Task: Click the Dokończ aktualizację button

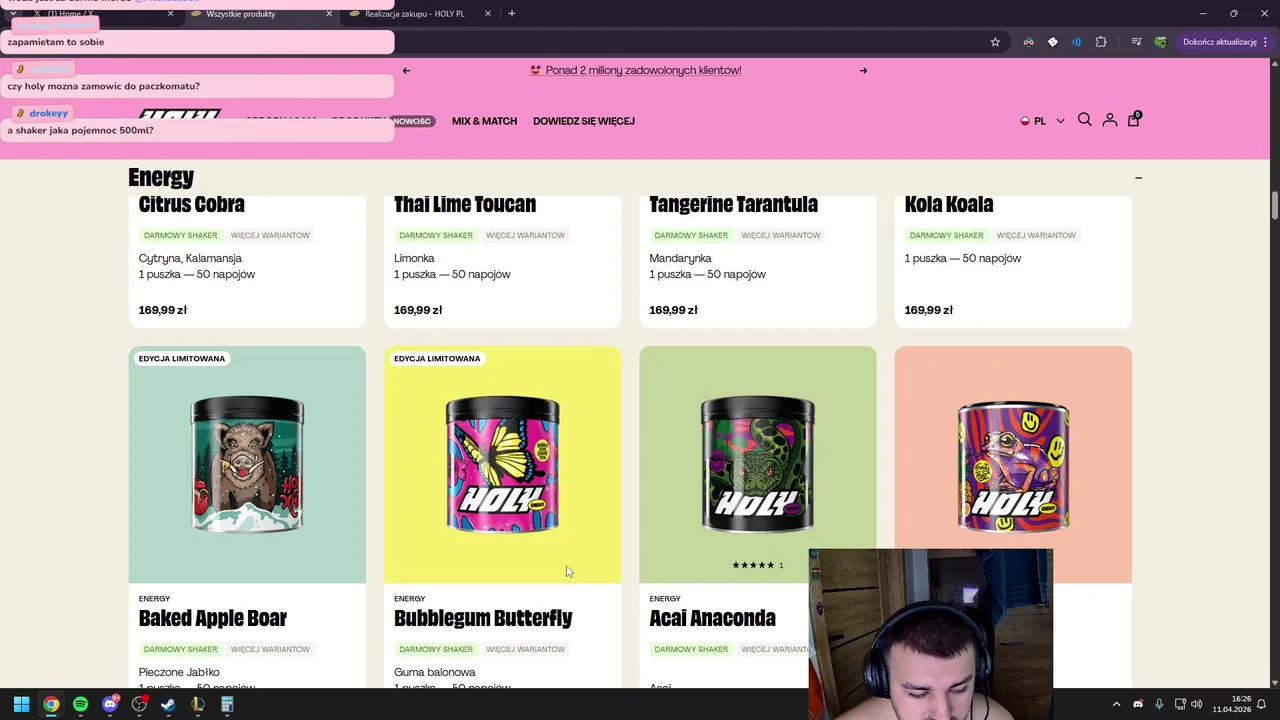Action: 1219,42
